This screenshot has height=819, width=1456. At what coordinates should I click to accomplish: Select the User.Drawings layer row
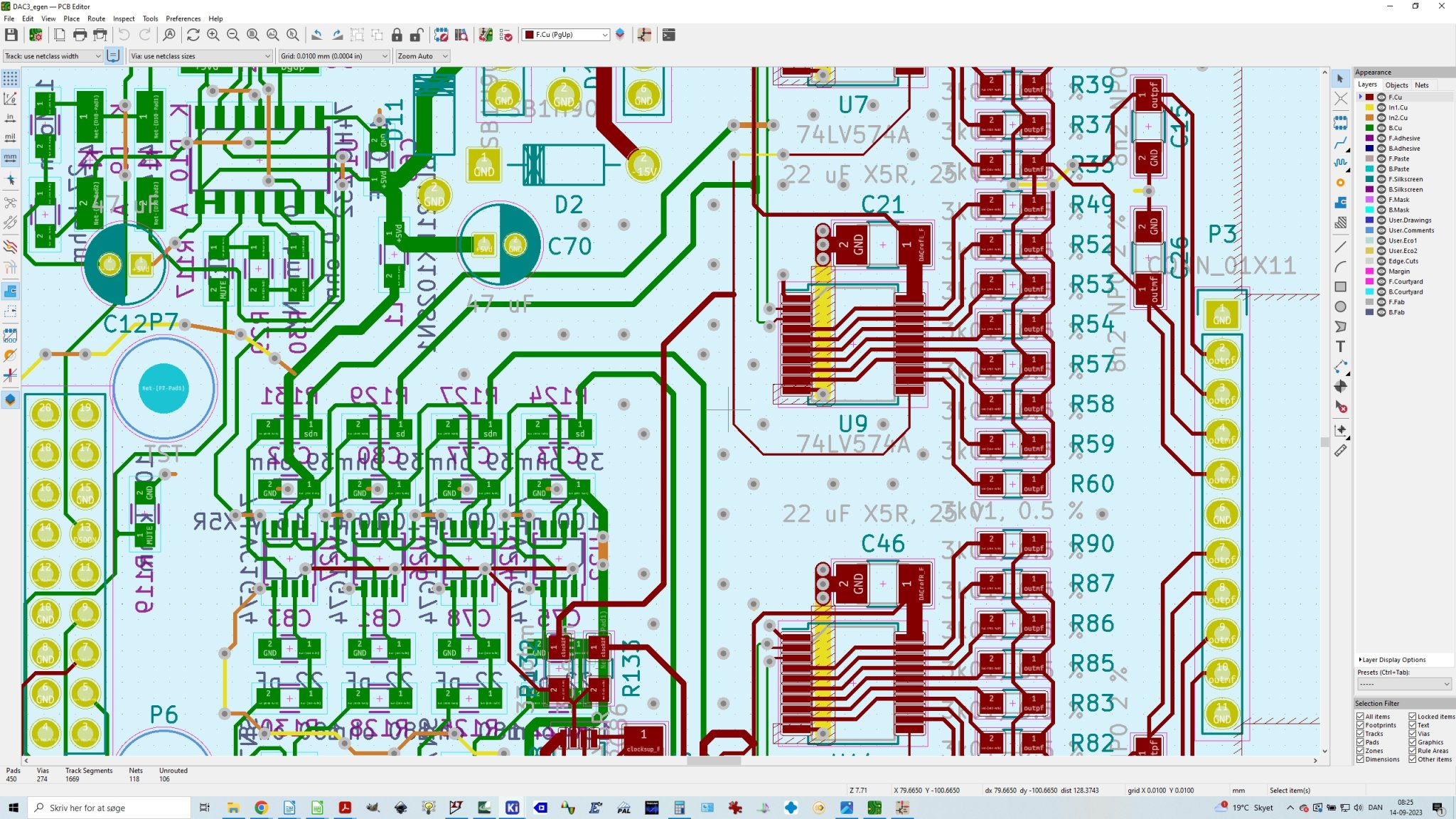coord(1405,220)
